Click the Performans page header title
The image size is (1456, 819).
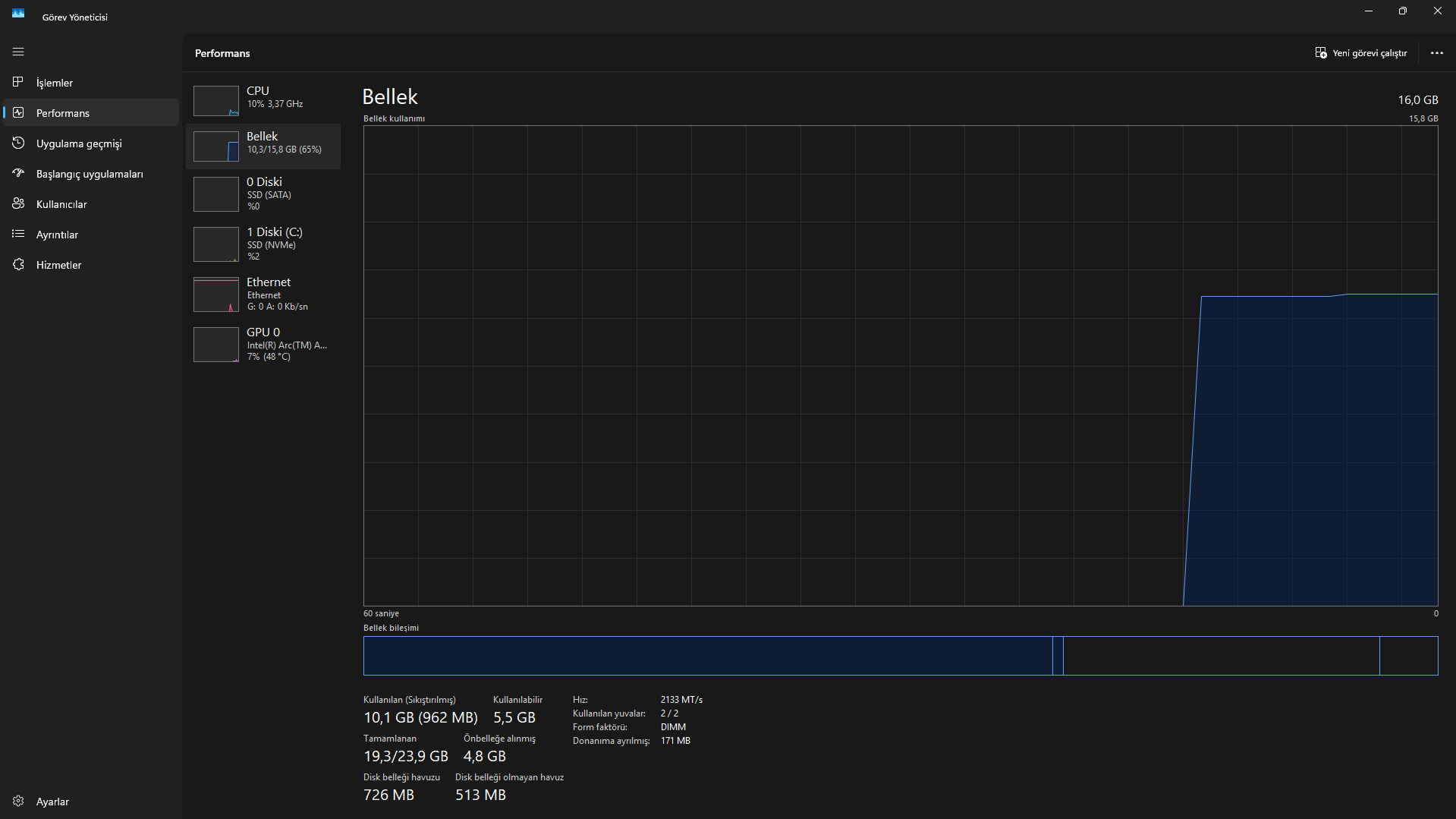click(x=222, y=53)
